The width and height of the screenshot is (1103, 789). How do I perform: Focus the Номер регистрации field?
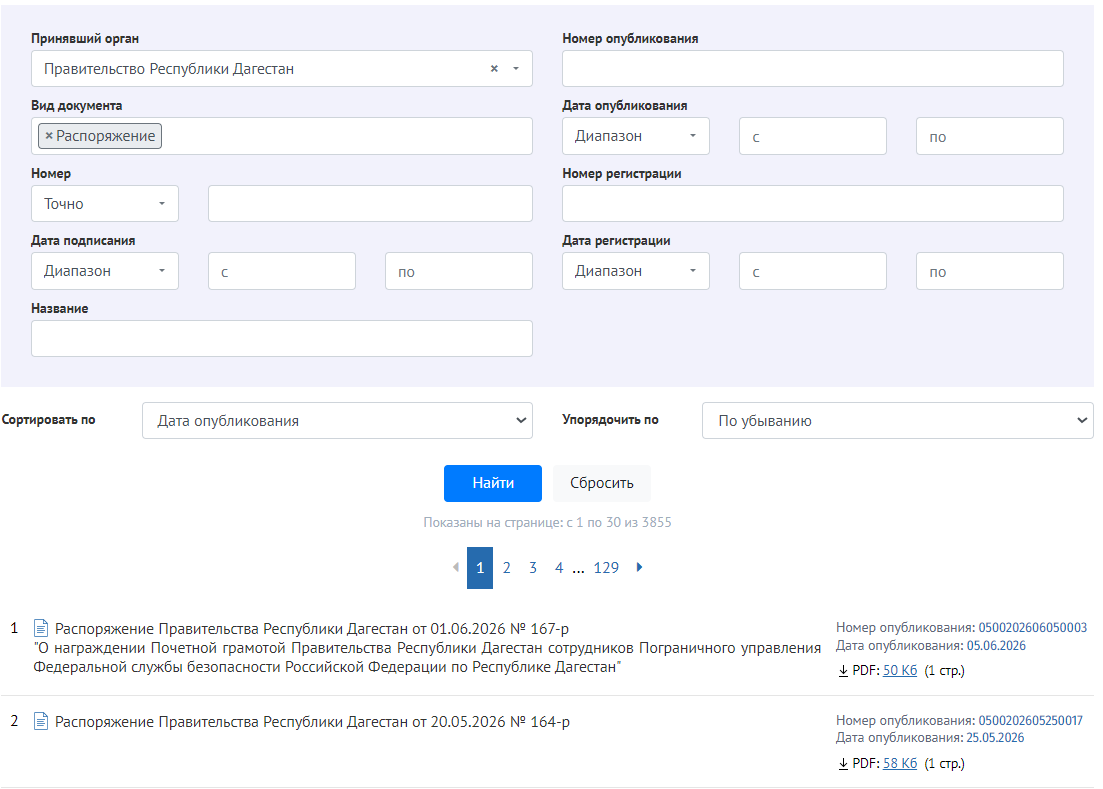(x=812, y=203)
